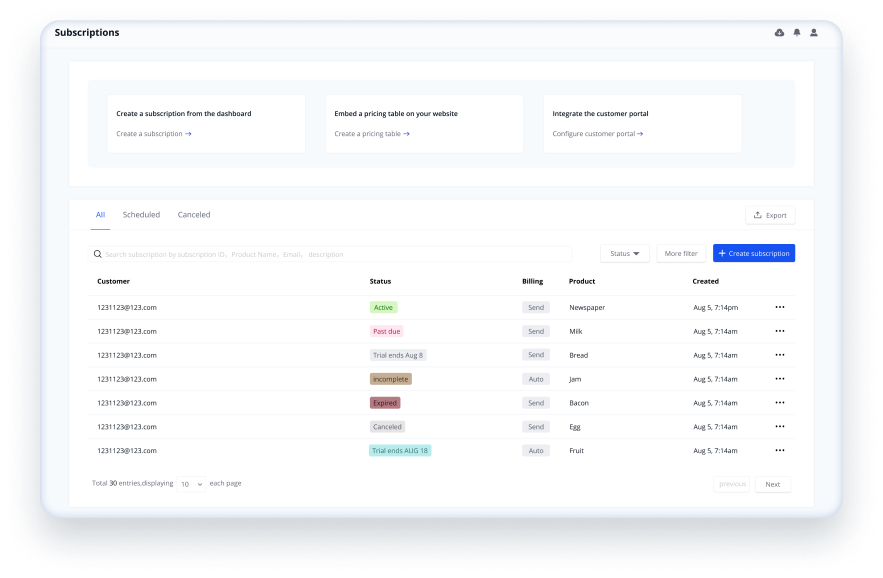The width and height of the screenshot is (883, 578).
Task: Open three-dot menu for Milk row
Action: (780, 331)
